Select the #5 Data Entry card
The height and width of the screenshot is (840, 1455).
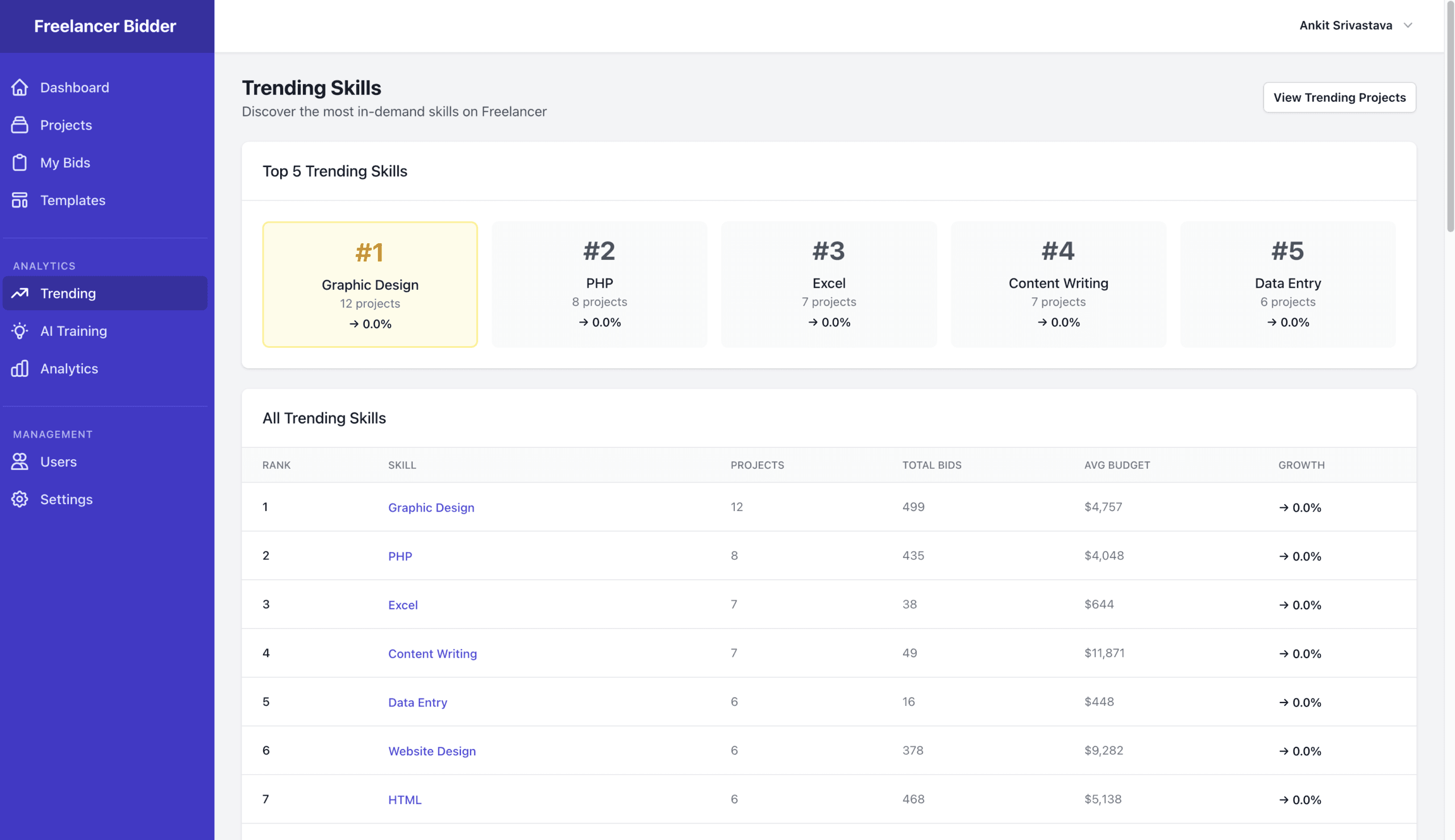[1287, 284]
